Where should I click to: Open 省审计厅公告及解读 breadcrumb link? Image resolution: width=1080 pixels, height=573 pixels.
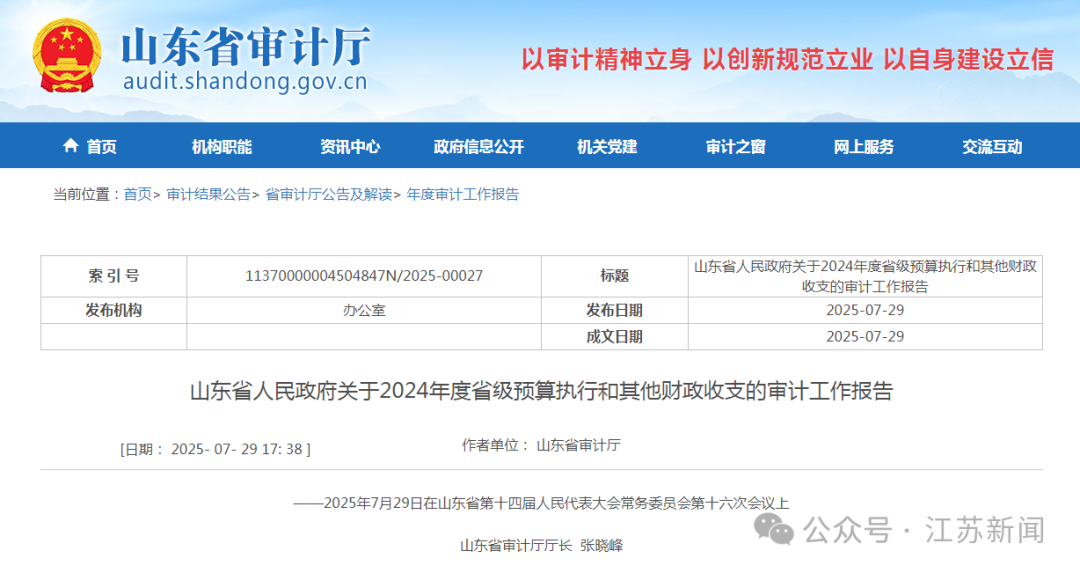[x=328, y=195]
